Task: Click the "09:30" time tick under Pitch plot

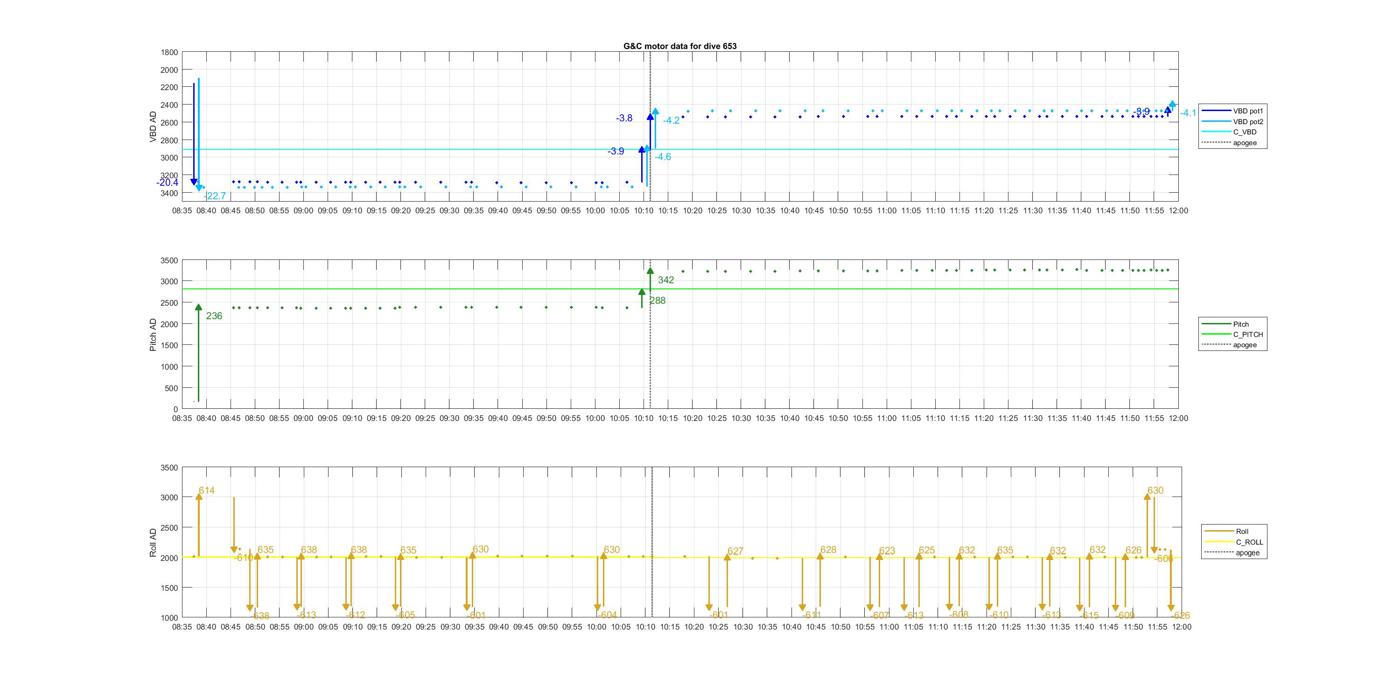Action: pos(449,418)
